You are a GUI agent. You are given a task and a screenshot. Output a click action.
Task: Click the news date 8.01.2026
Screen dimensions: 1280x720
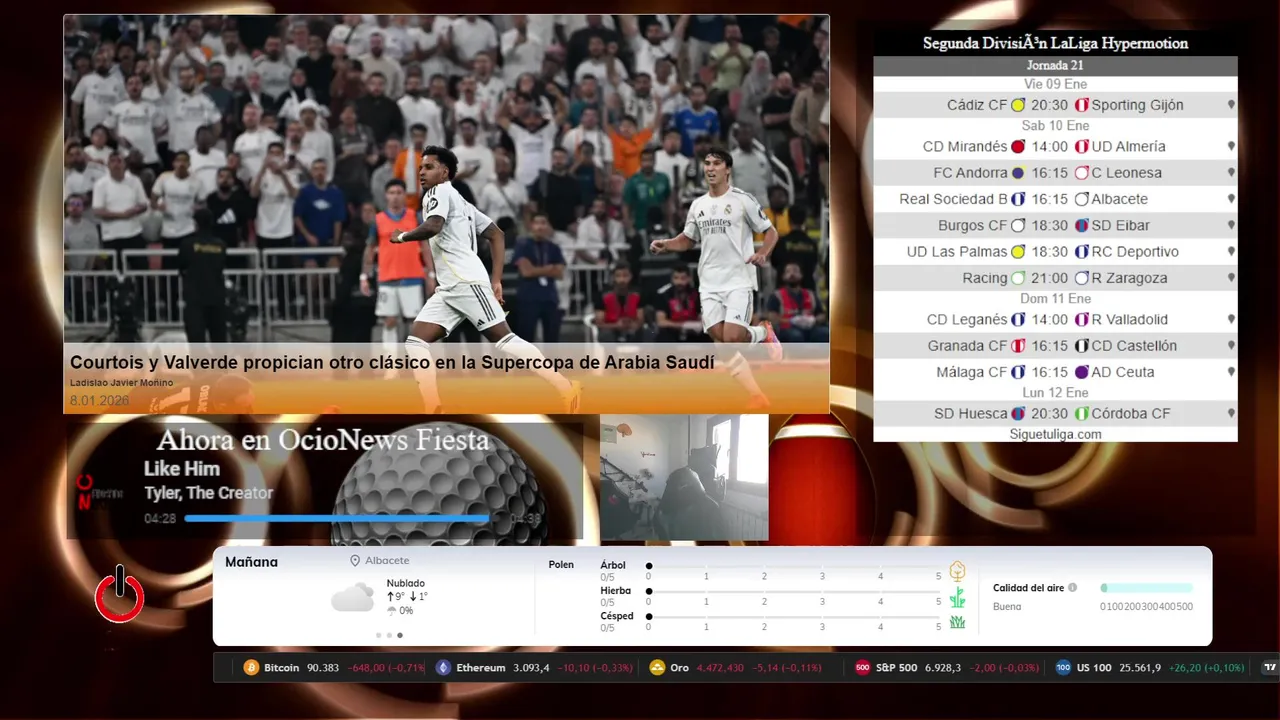[99, 400]
